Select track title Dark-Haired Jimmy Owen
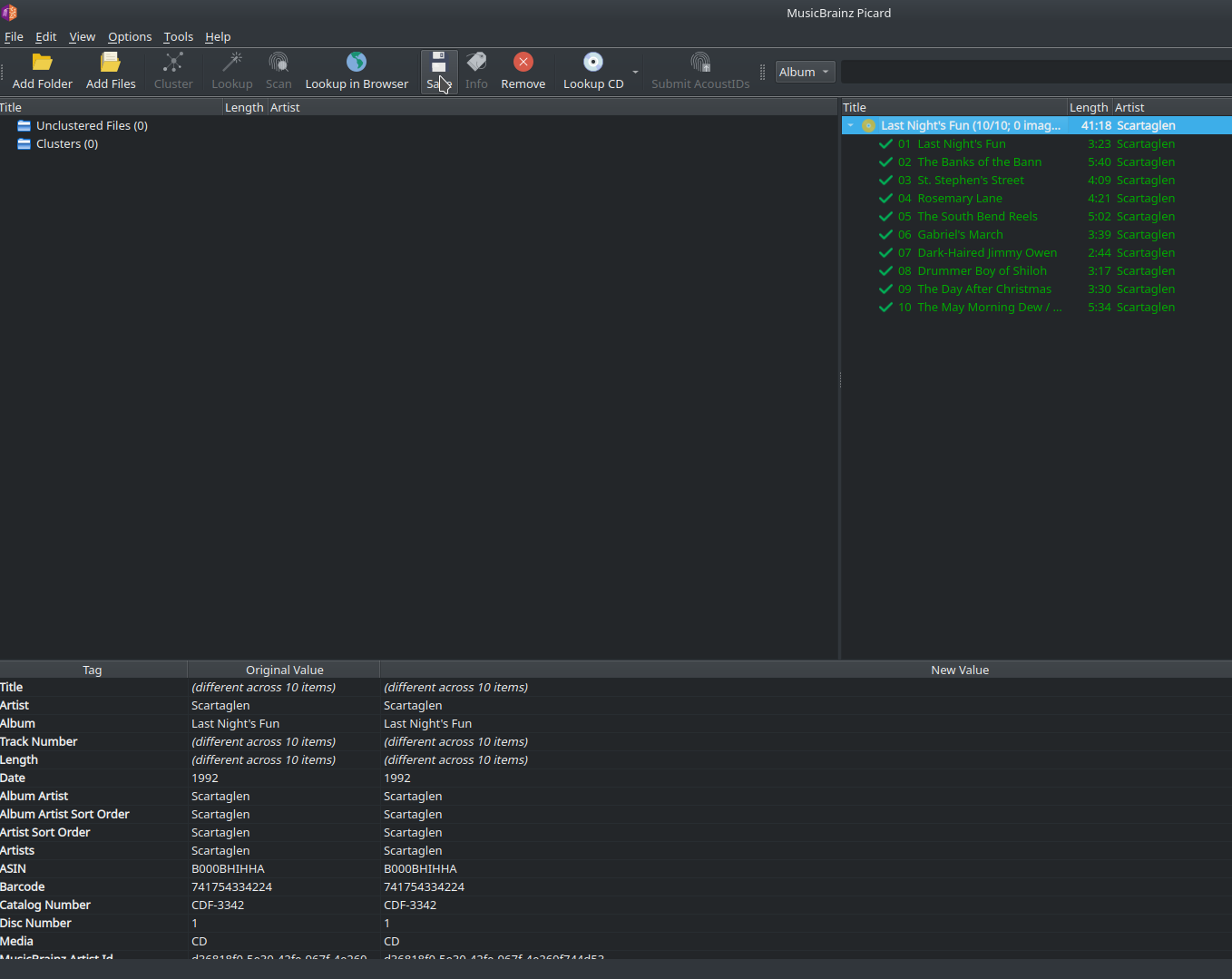Screen dimensions: 1232x979 987,253
